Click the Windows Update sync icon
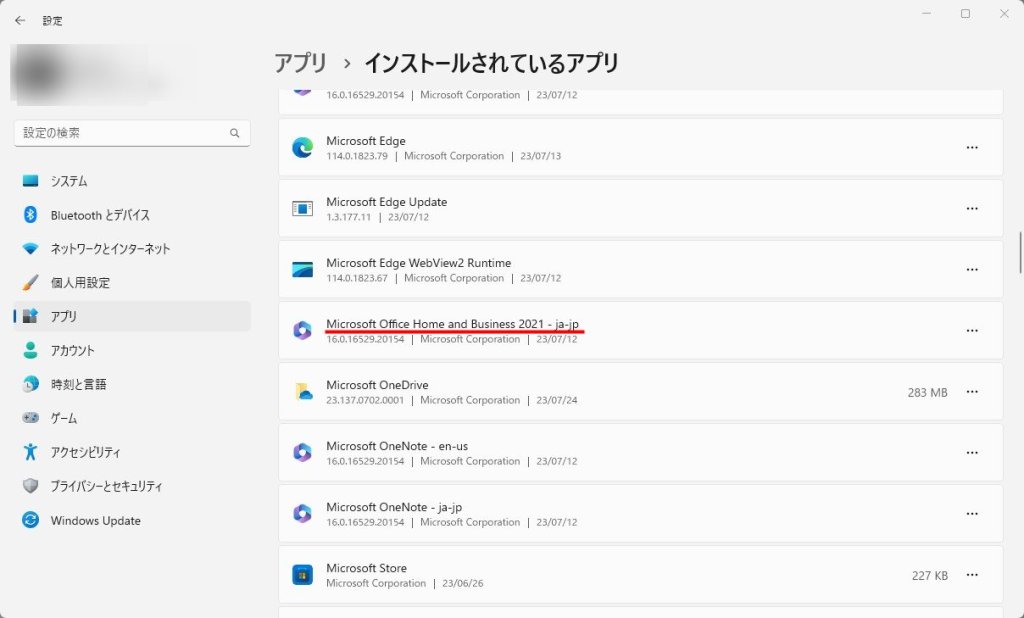1024x618 pixels. coord(30,521)
